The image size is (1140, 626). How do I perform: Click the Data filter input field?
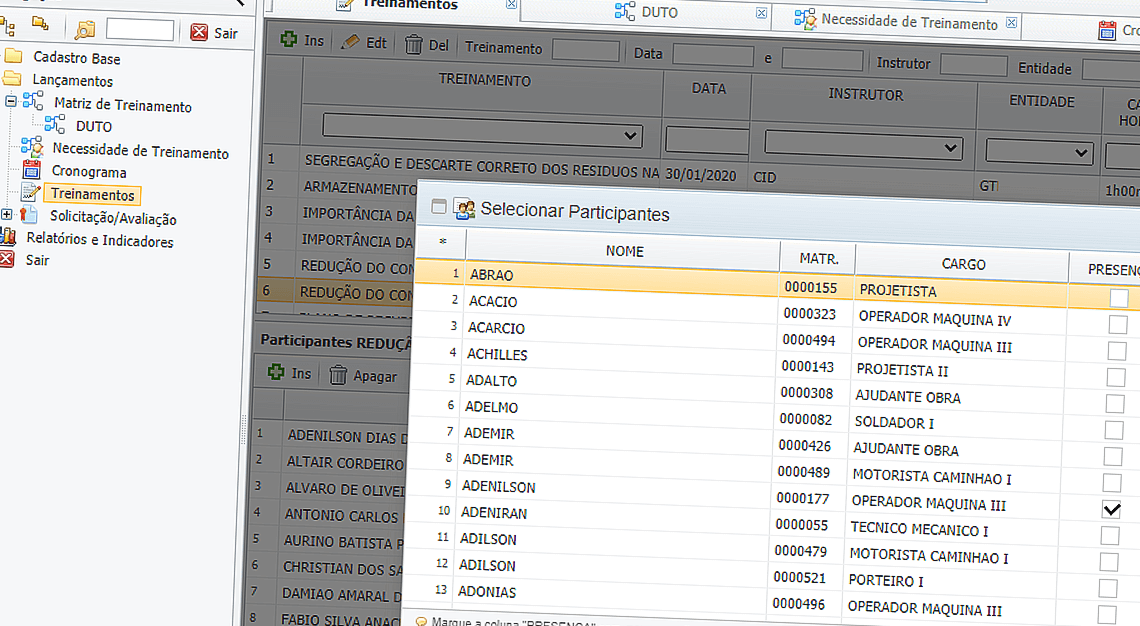[712, 55]
